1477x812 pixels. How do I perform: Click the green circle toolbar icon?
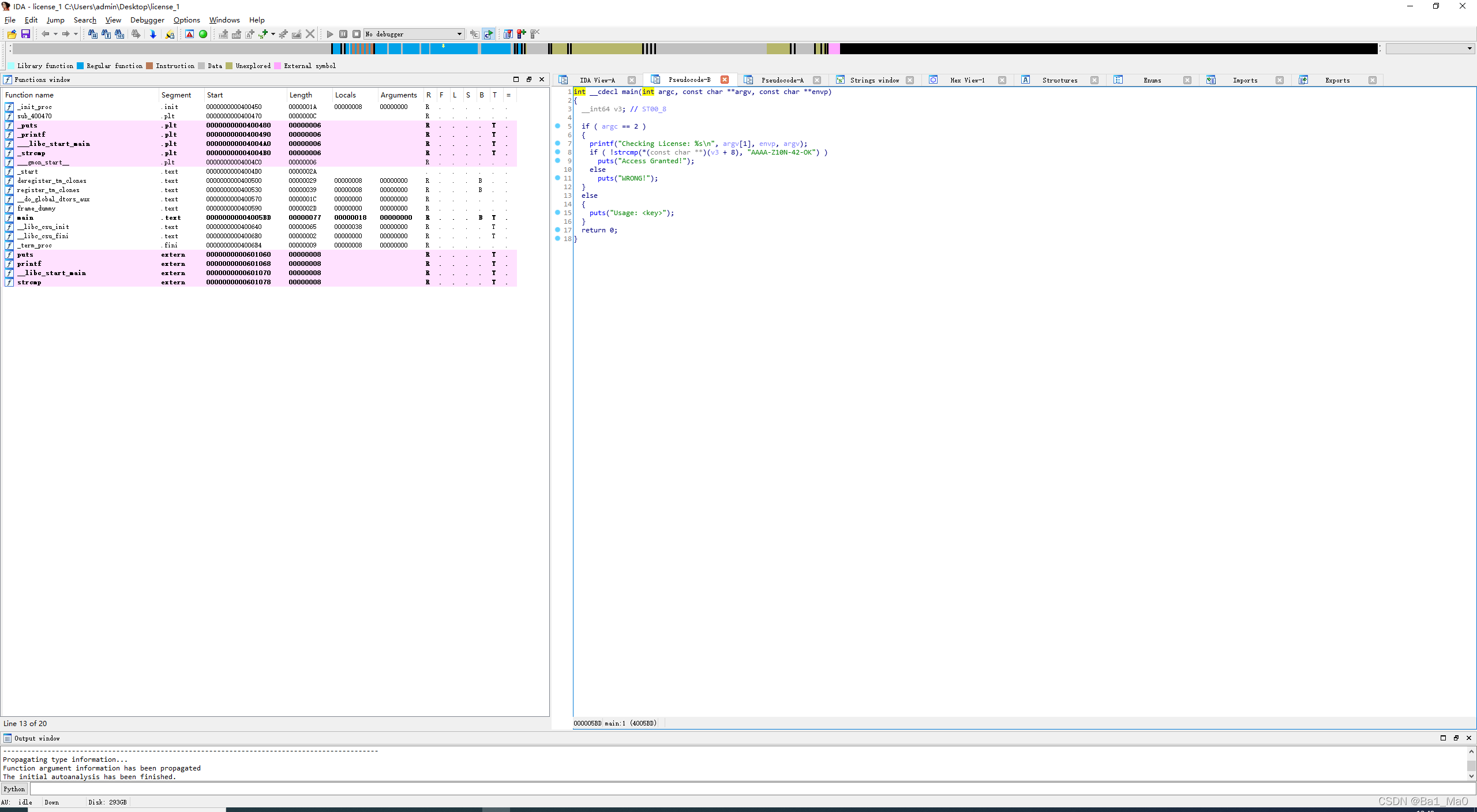tap(203, 34)
